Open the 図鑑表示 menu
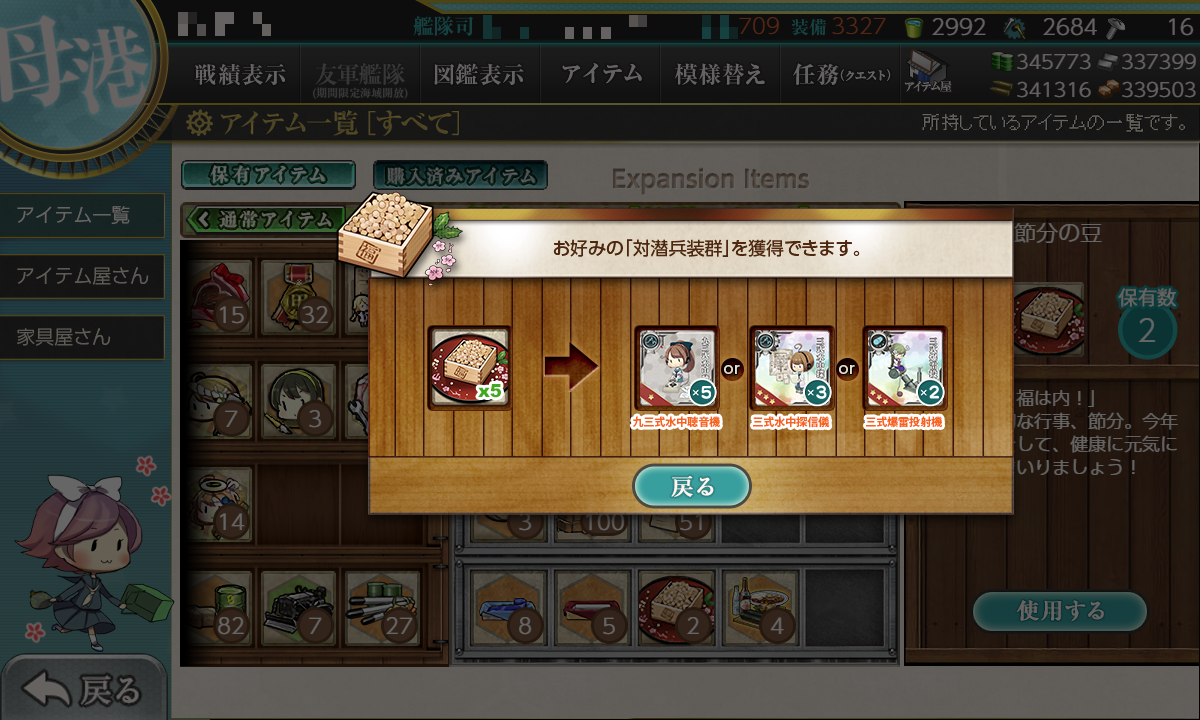The width and height of the screenshot is (1200, 720). coord(478,74)
